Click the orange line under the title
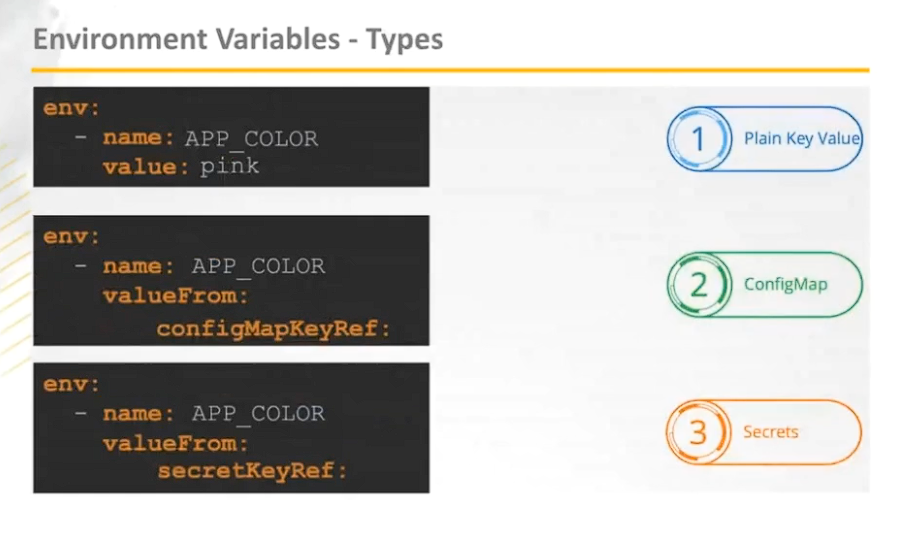The height and width of the screenshot is (537, 898). [449, 70]
